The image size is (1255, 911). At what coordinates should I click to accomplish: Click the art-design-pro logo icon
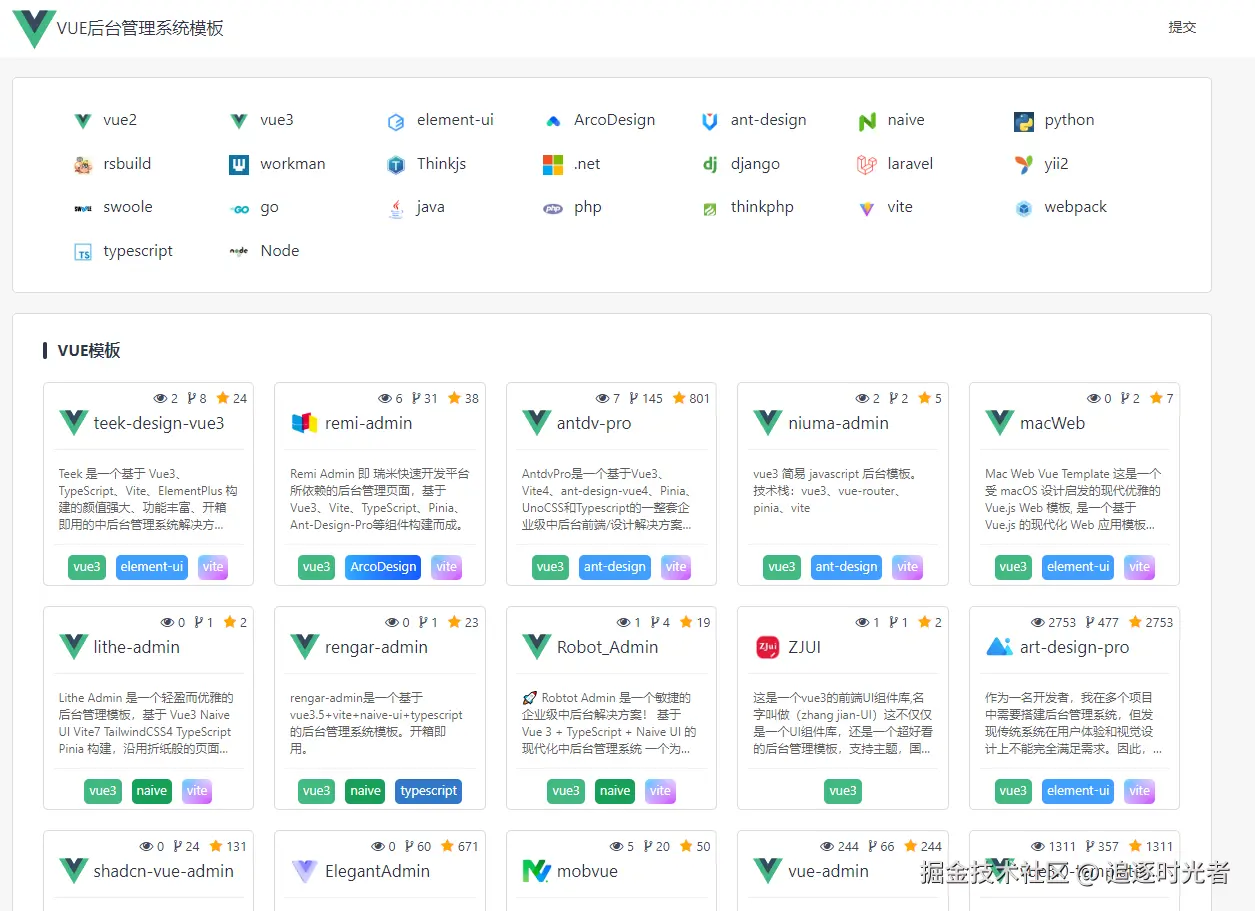click(999, 647)
